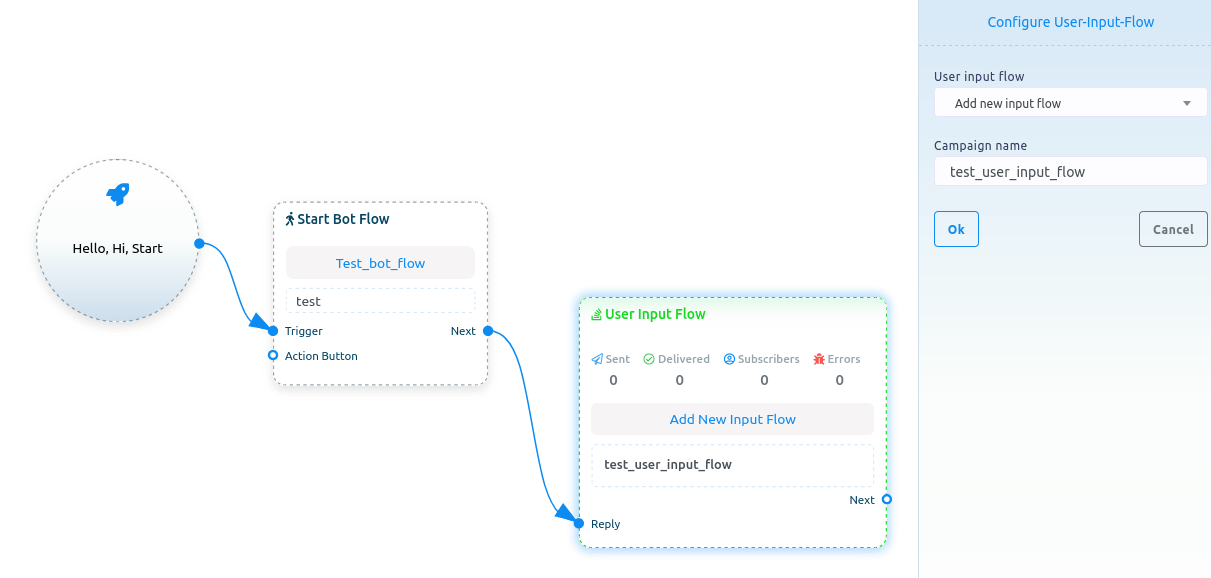Click the Delivered checkmark icon

(648, 359)
